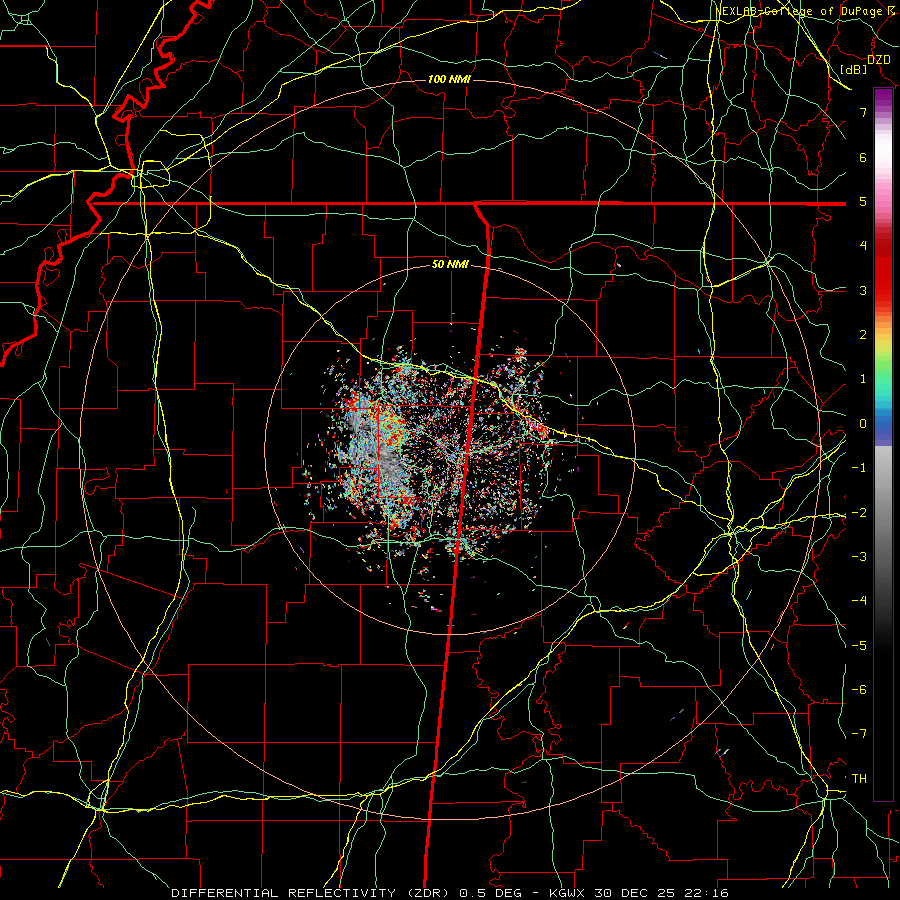Click the '100 NMI' range ring label
Viewport: 900px width, 900px height.
click(x=449, y=79)
